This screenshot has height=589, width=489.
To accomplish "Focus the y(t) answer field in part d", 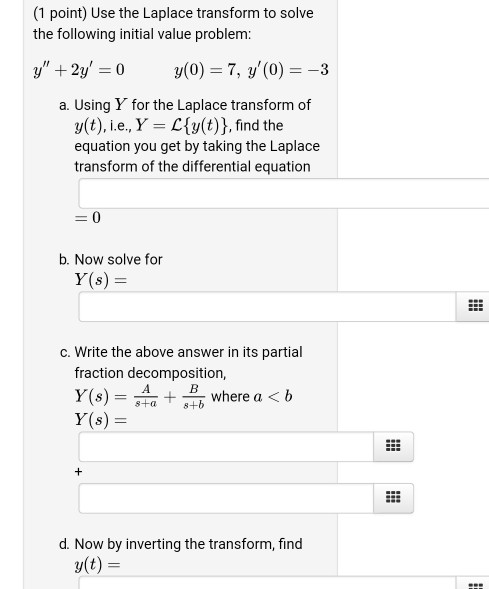I will pyautogui.click(x=267, y=583).
